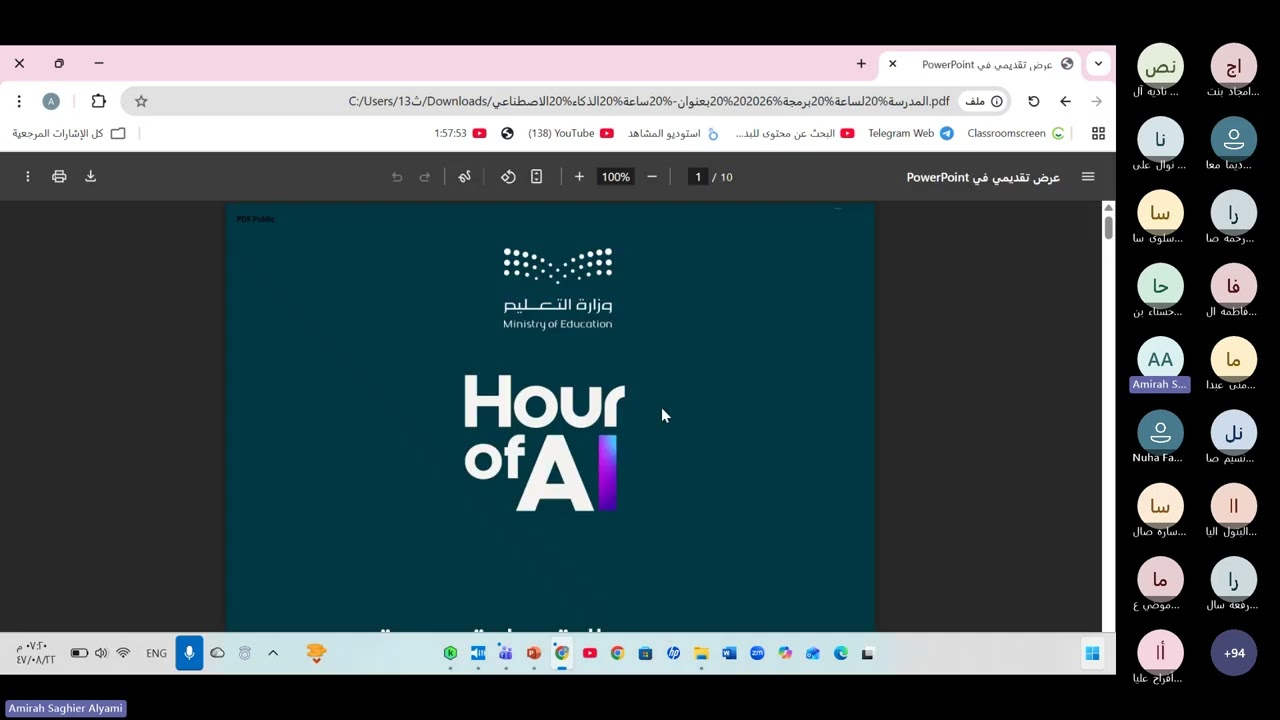Open Chrome profile avatar A
Screen dimensions: 1280x720
[51, 101]
